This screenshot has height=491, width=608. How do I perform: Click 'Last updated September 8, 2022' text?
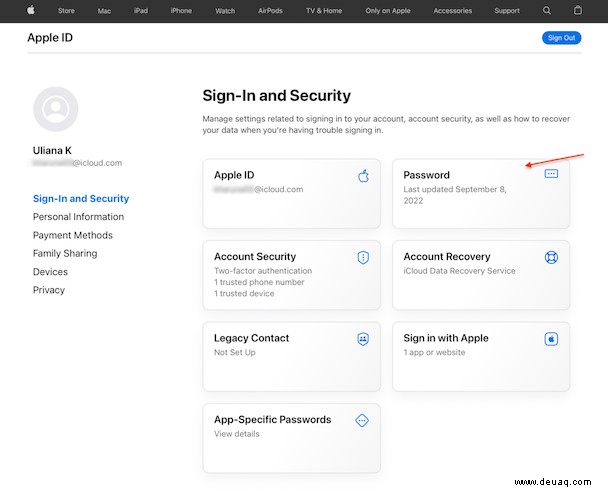click(x=455, y=195)
